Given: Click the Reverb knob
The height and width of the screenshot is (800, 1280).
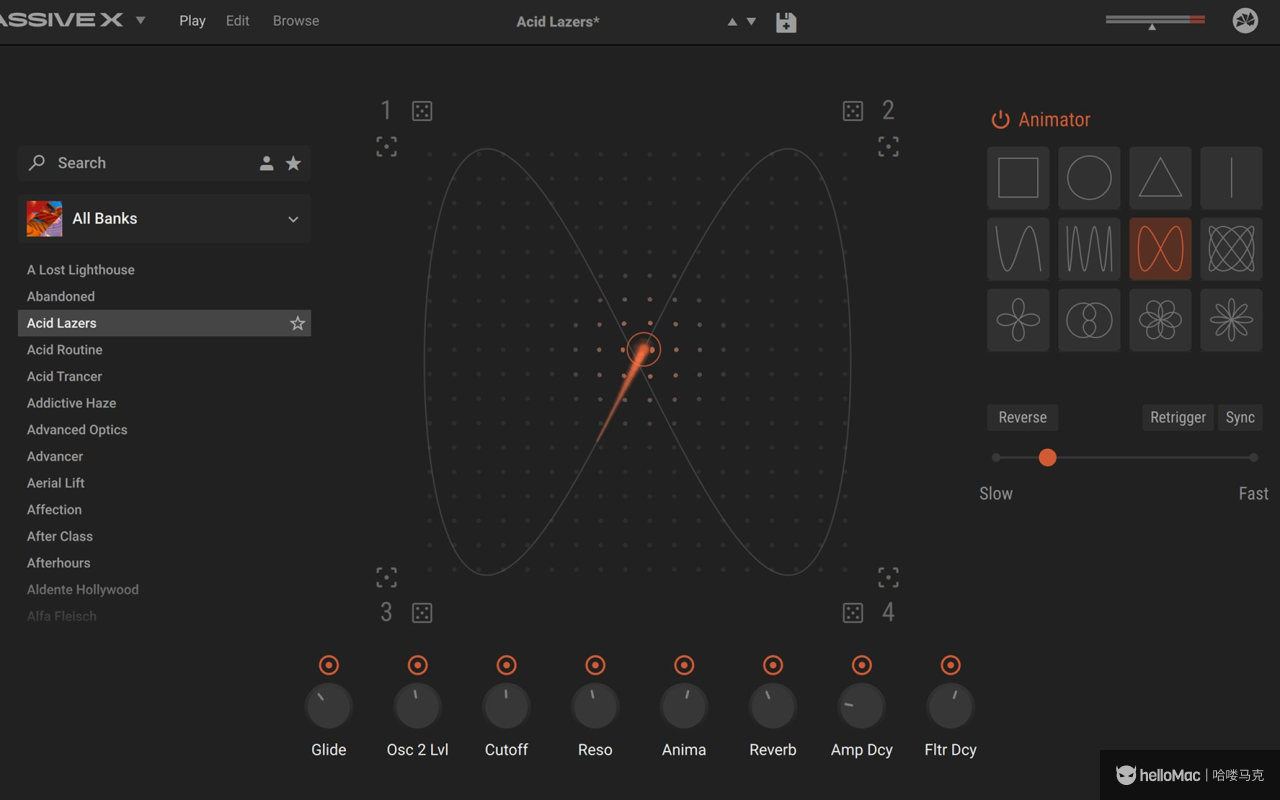Looking at the screenshot, I should [773, 707].
